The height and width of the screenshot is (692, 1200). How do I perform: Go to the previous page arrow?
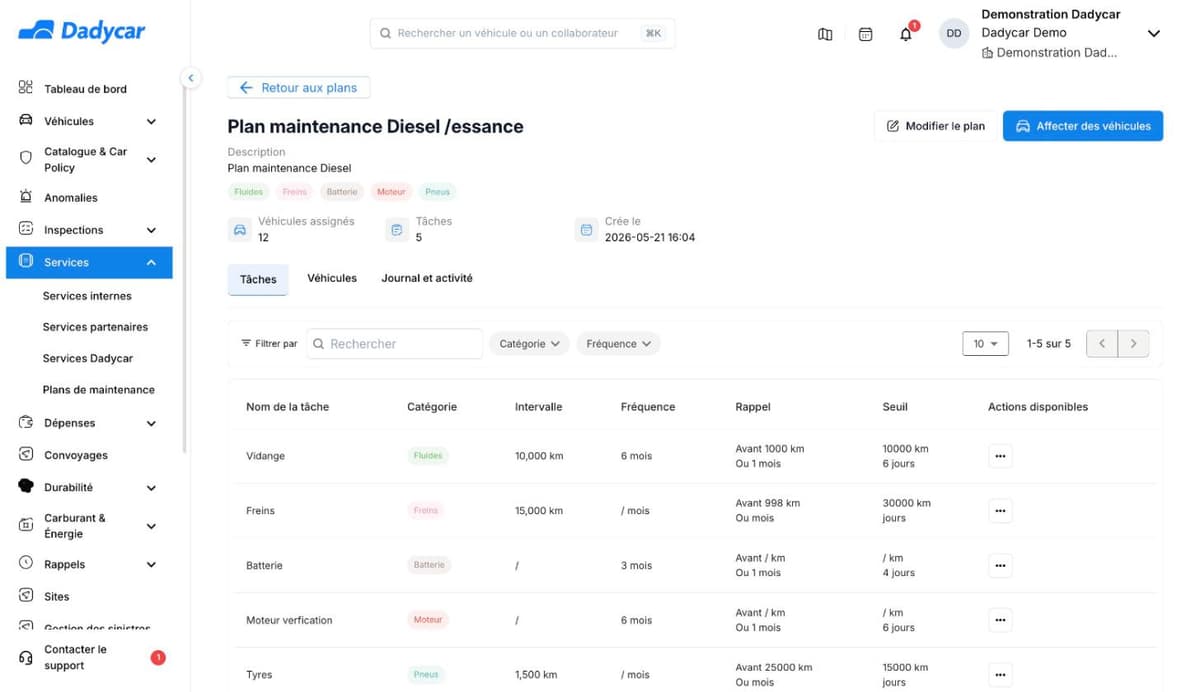[1102, 343]
